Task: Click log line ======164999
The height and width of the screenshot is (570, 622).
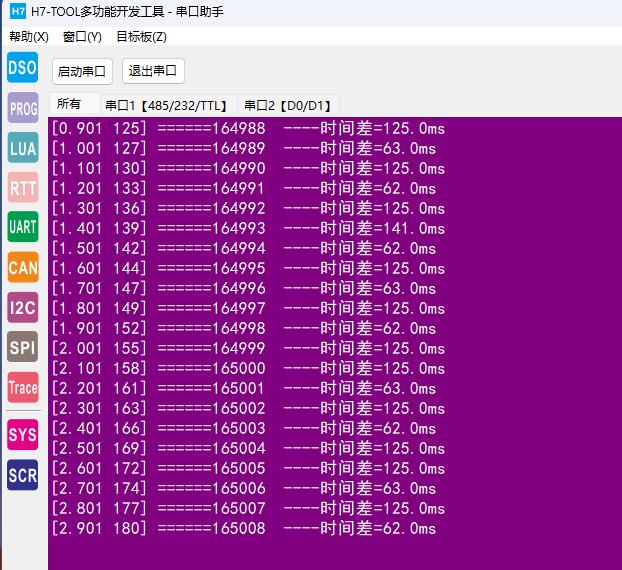Action: point(248,348)
